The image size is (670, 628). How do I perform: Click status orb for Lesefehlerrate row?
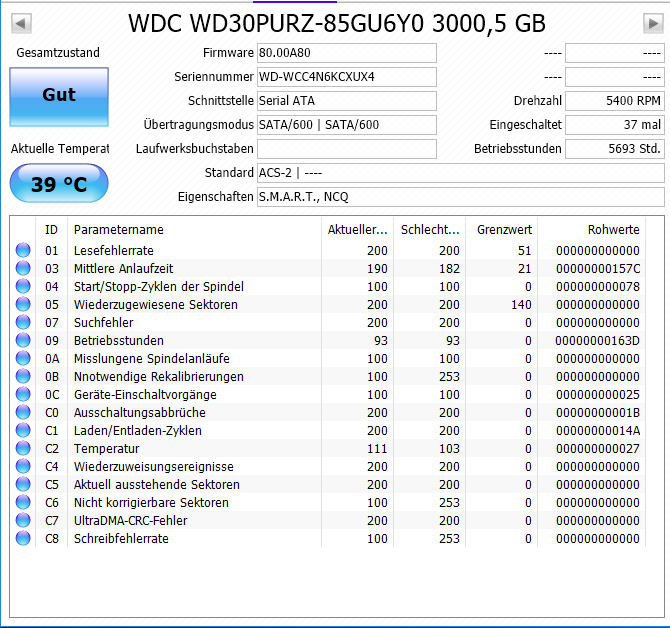point(23,250)
